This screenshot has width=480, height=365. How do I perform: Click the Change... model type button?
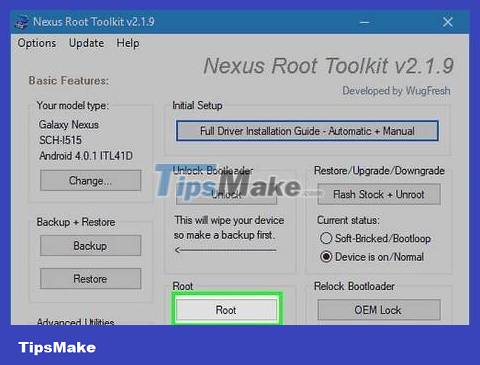pos(90,181)
